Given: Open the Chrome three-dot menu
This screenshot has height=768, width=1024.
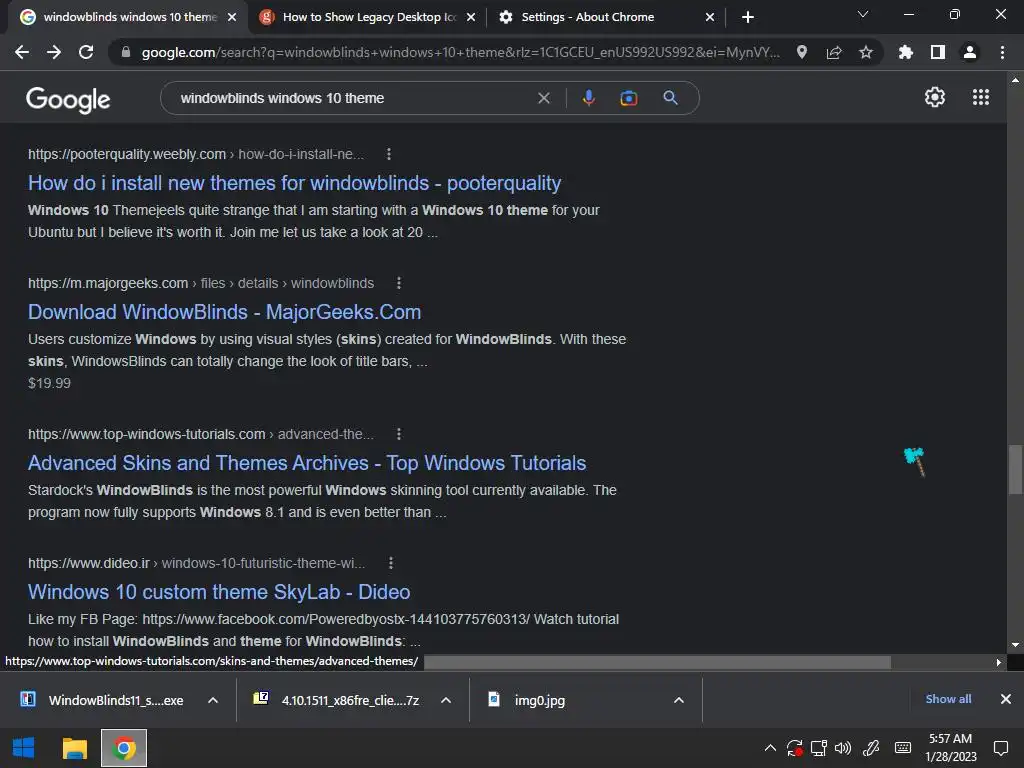Looking at the screenshot, I should (x=1002, y=52).
